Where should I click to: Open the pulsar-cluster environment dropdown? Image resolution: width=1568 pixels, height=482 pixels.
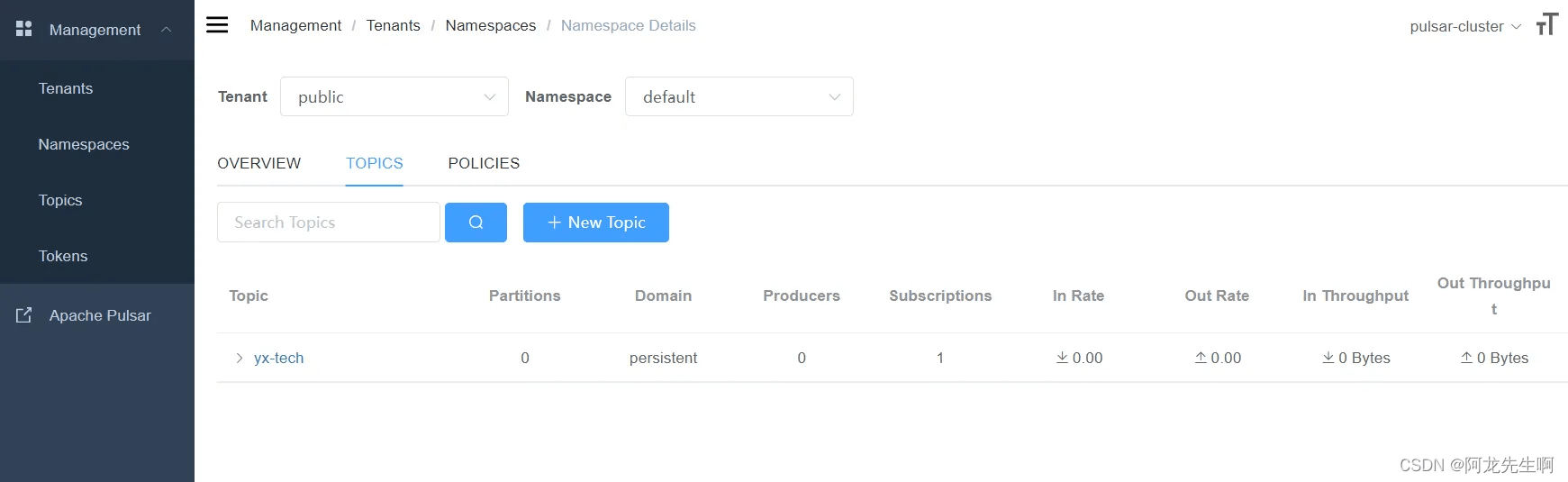pyautogui.click(x=1465, y=26)
